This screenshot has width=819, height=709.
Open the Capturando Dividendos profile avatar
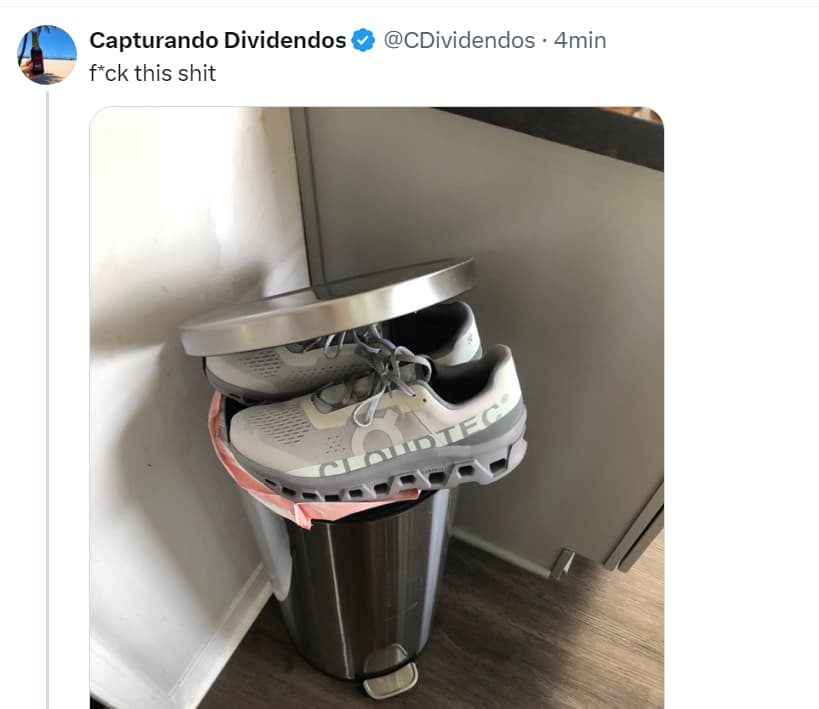(x=47, y=54)
